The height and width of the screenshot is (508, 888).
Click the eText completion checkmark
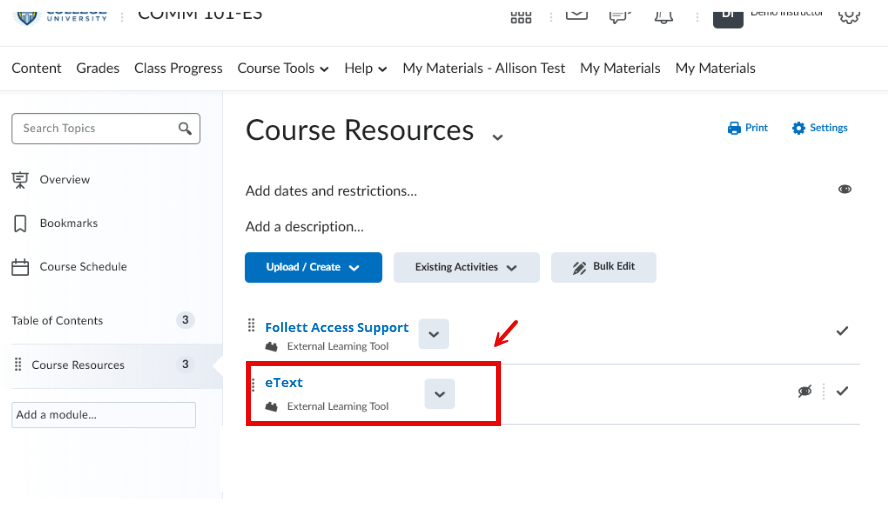(842, 391)
